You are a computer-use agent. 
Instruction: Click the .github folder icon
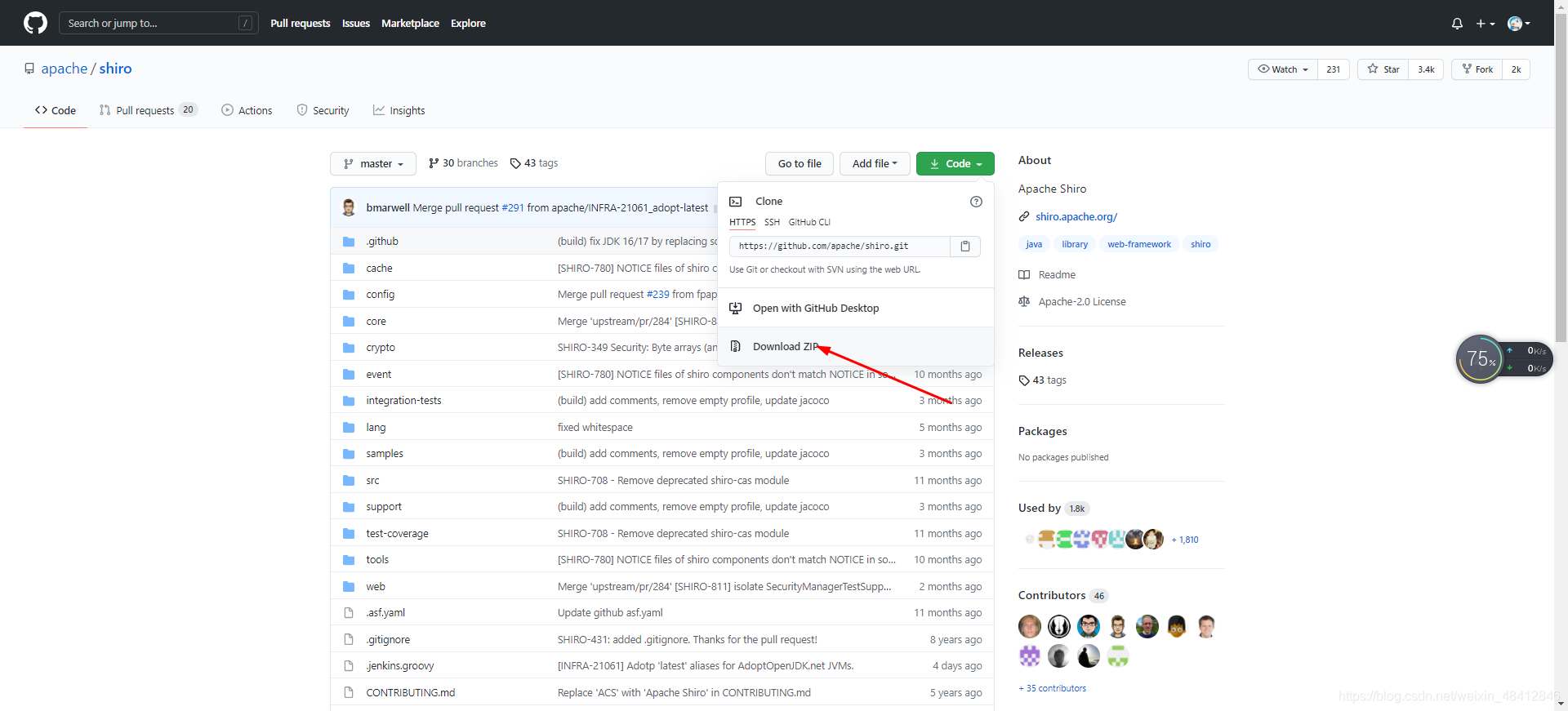point(349,242)
